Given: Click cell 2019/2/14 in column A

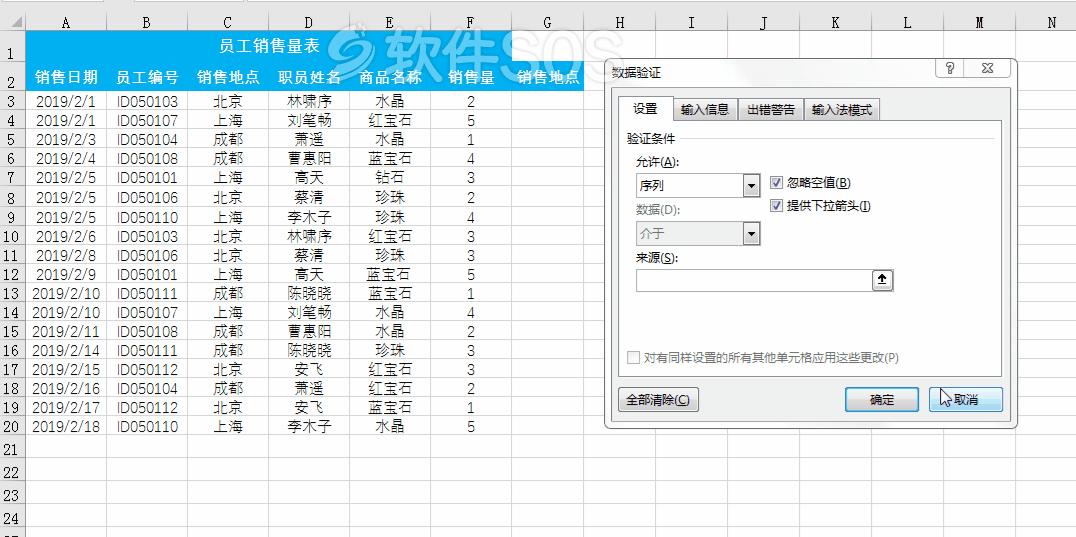Looking at the screenshot, I should [66, 350].
